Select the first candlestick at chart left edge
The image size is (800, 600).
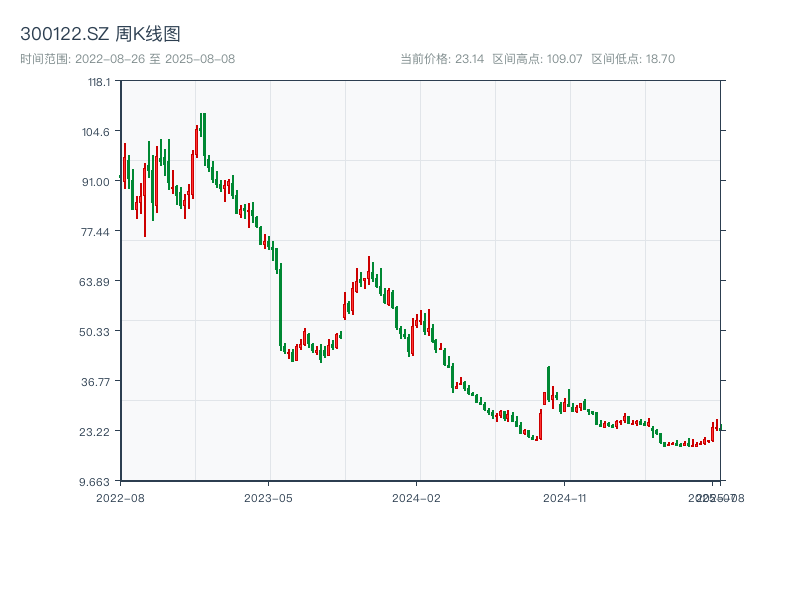[124, 170]
